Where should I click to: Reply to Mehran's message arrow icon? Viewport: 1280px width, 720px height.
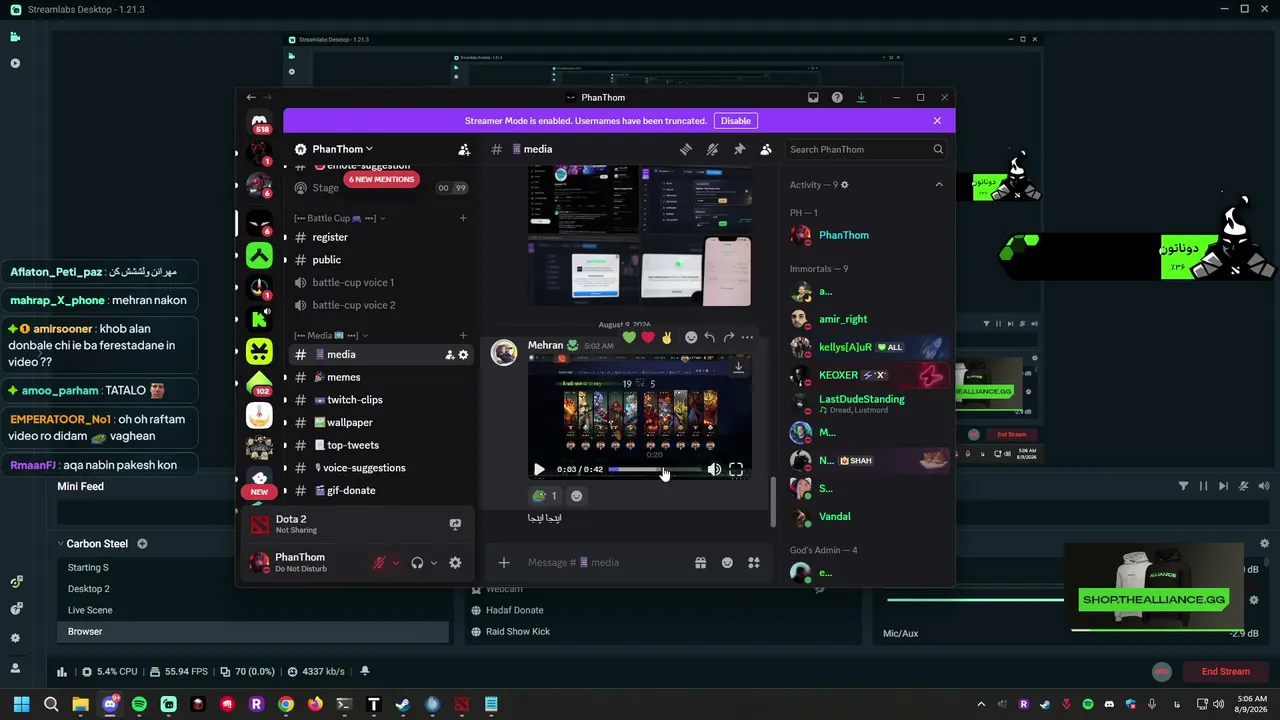coord(709,338)
